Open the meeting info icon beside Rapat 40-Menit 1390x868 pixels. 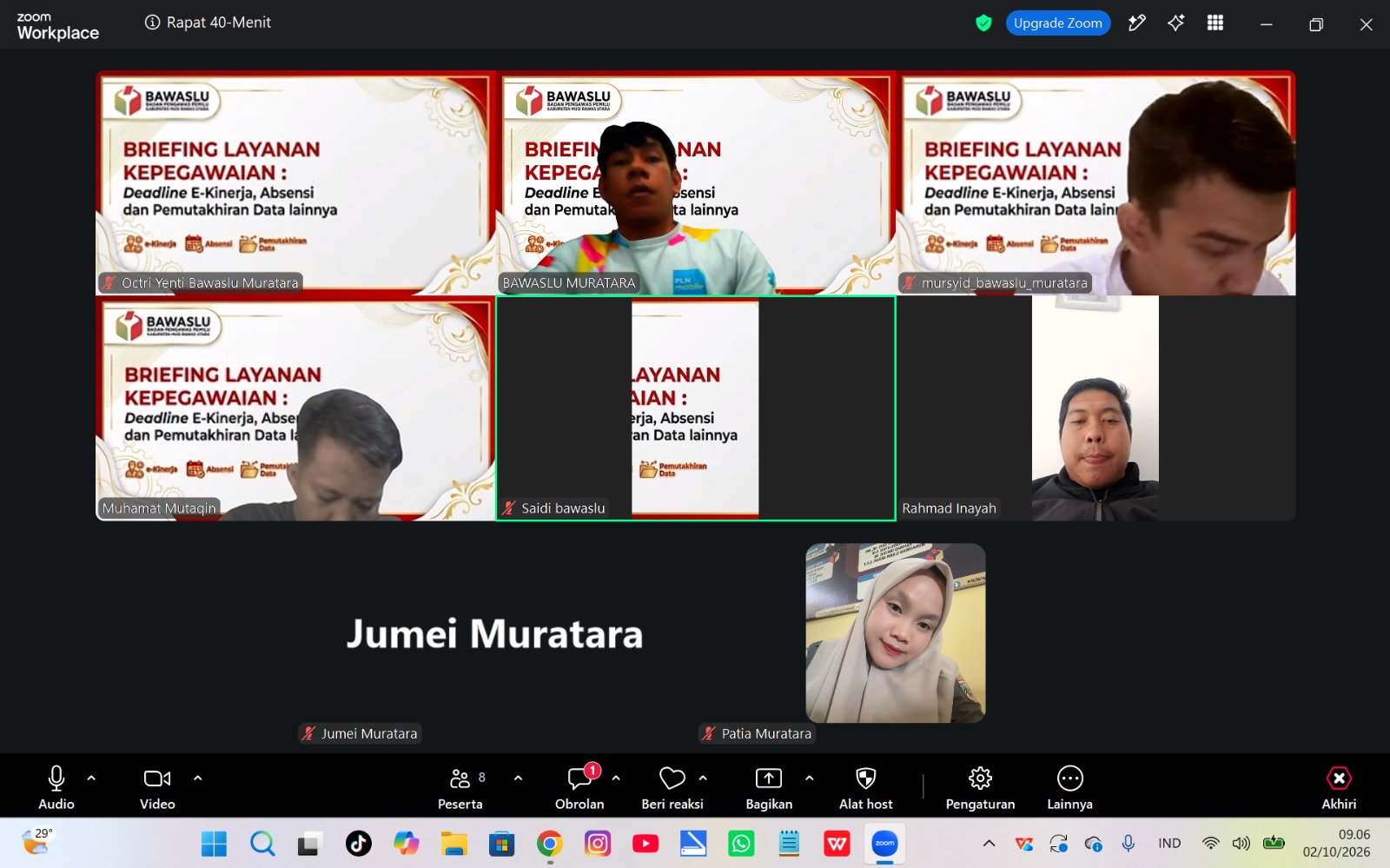tap(152, 23)
